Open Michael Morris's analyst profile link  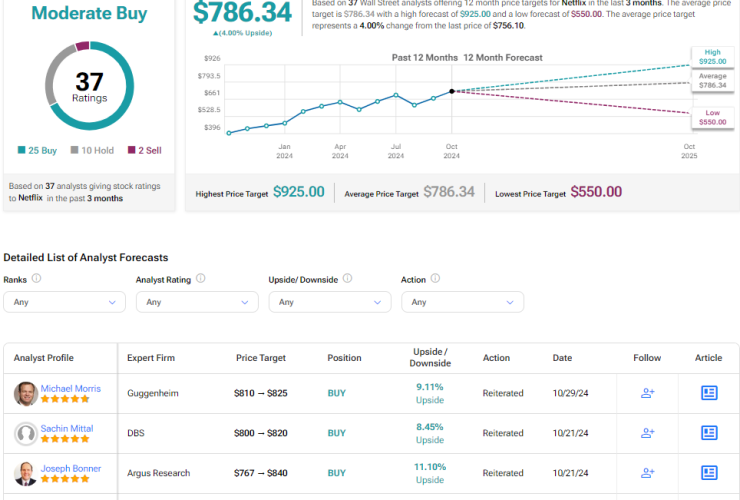(x=70, y=389)
